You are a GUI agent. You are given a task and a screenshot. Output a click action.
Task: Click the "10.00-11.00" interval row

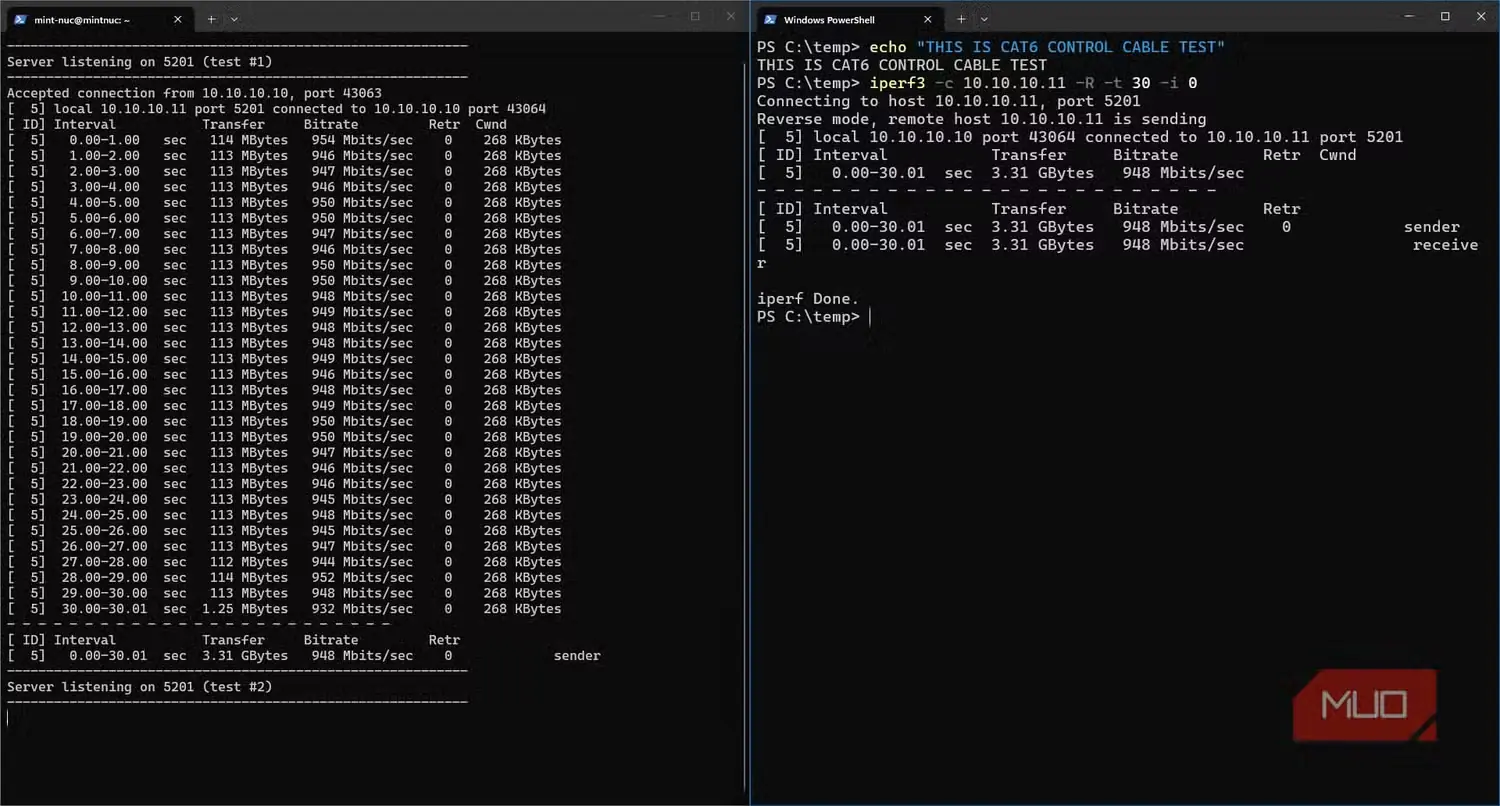coord(284,296)
